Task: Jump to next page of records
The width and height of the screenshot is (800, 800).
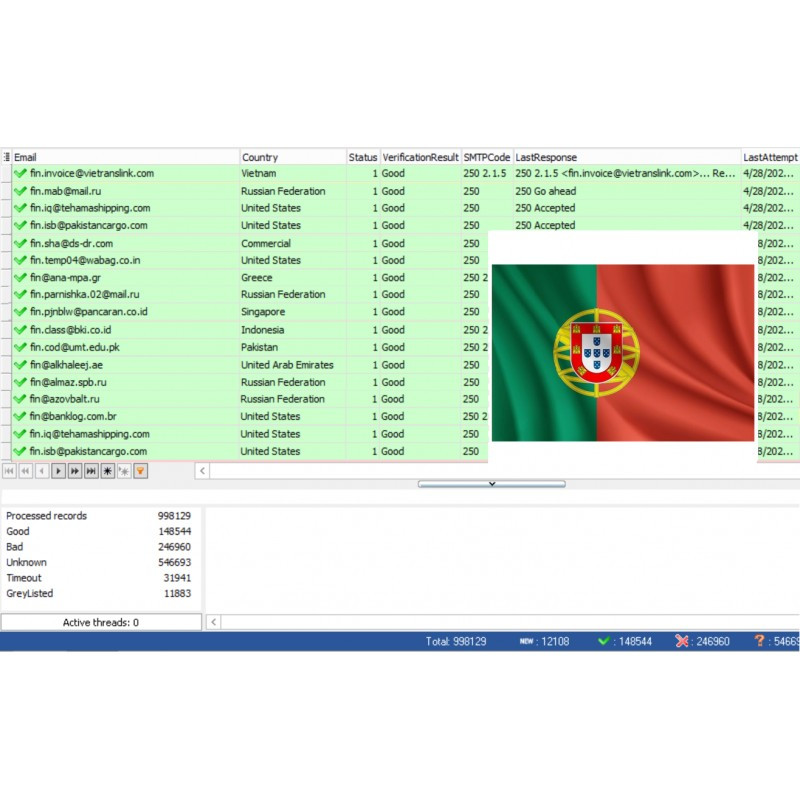Action: click(x=75, y=470)
